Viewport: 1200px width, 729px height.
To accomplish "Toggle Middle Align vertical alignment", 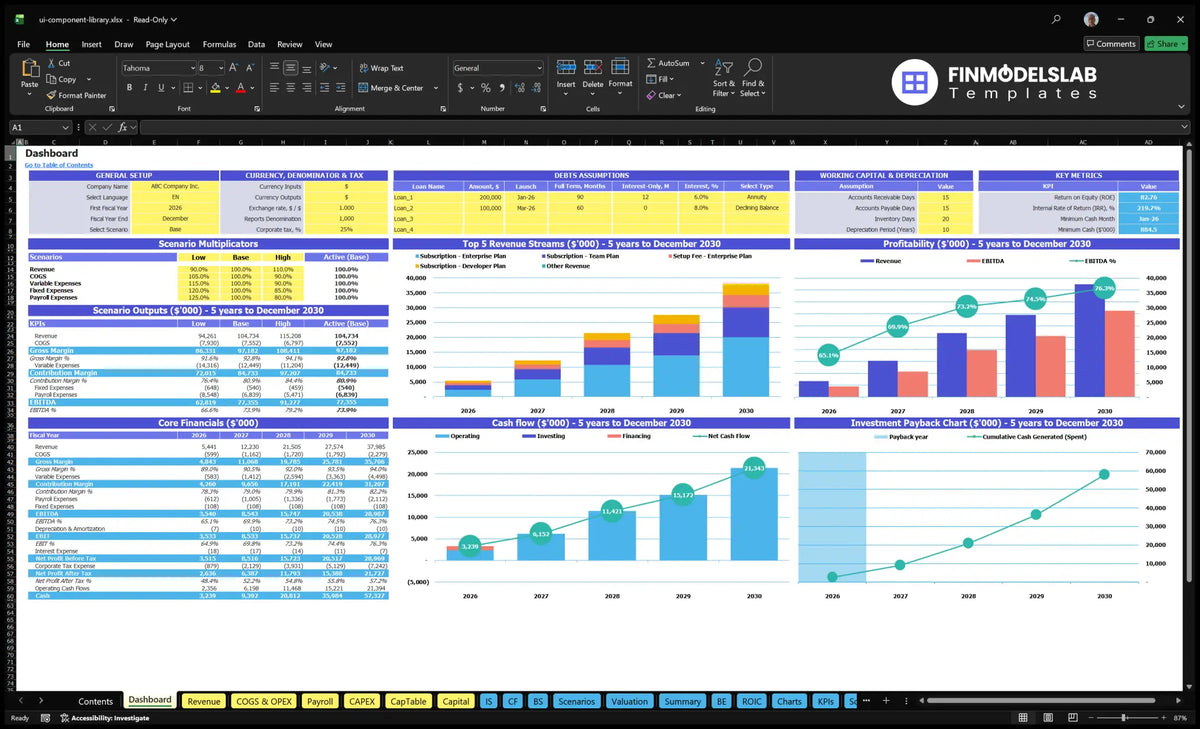I will click(290, 68).
